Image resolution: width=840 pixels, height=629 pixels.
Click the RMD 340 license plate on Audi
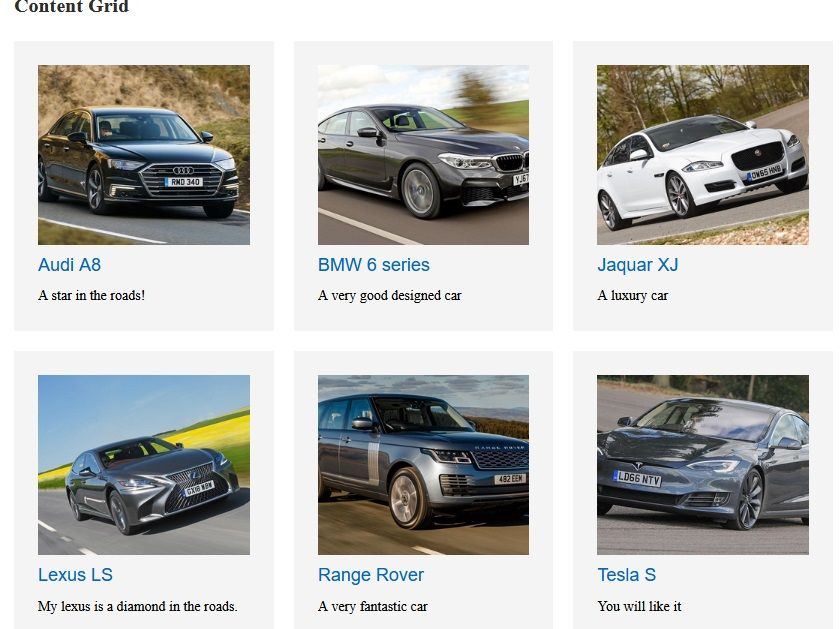(x=184, y=182)
